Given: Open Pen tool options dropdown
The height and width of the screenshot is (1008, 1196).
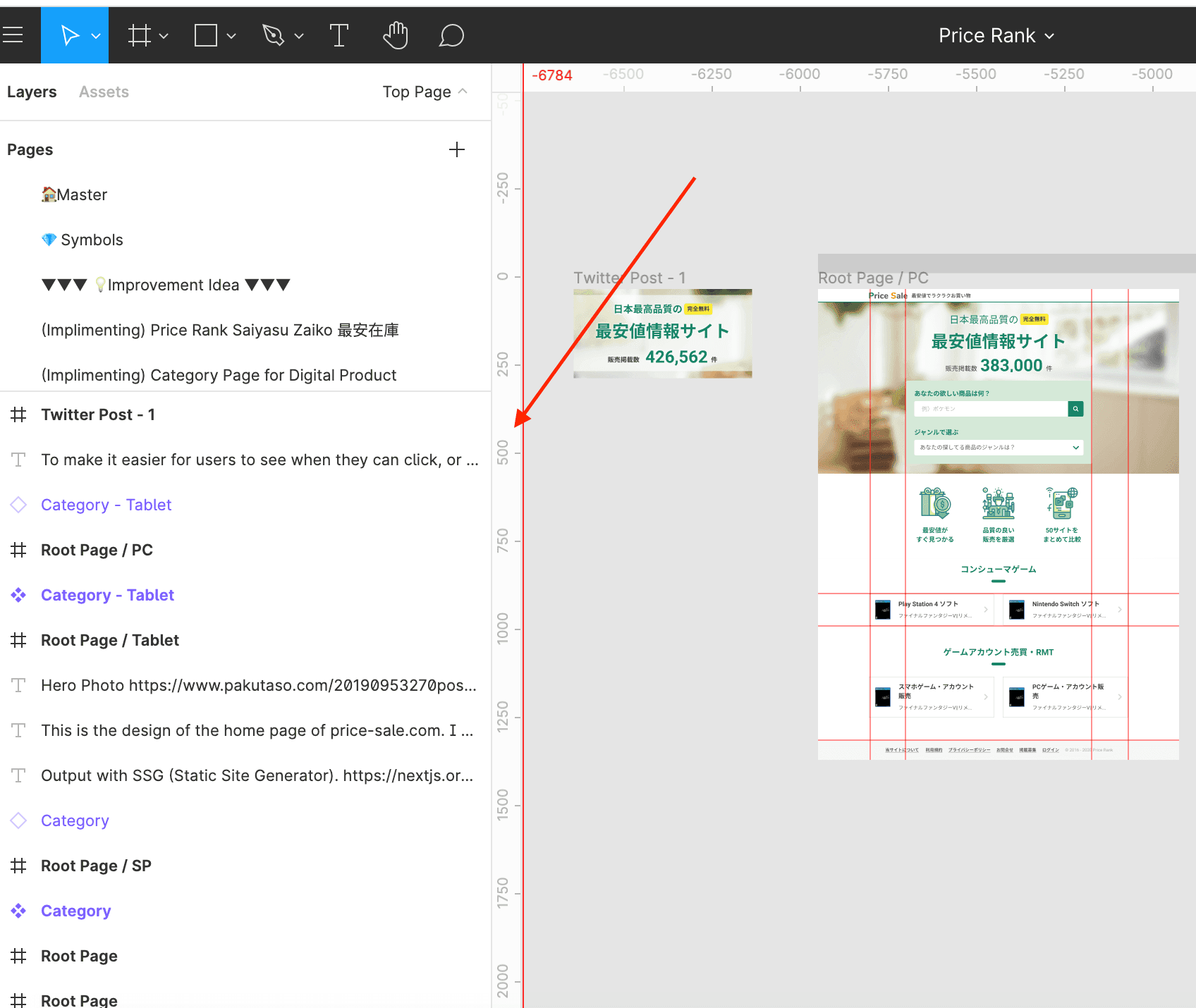Looking at the screenshot, I should coord(299,36).
